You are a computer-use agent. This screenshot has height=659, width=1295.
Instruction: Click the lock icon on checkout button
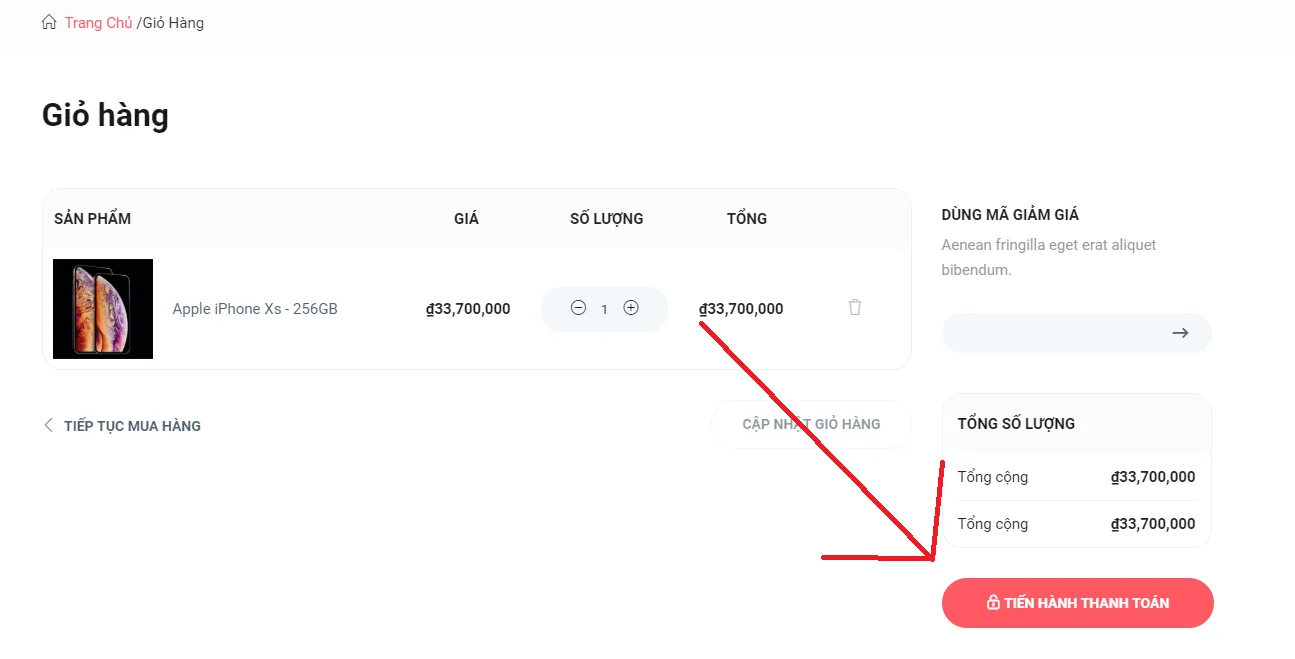pyautogui.click(x=993, y=603)
